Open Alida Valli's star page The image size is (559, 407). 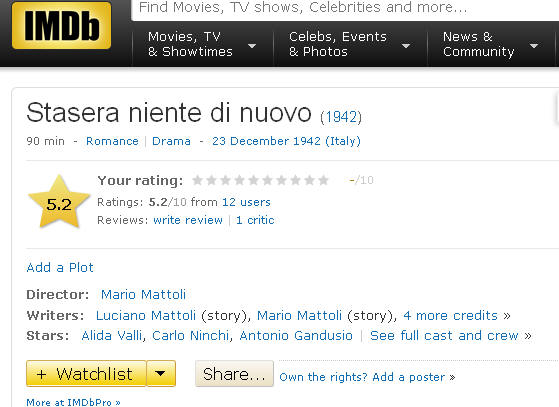point(112,335)
